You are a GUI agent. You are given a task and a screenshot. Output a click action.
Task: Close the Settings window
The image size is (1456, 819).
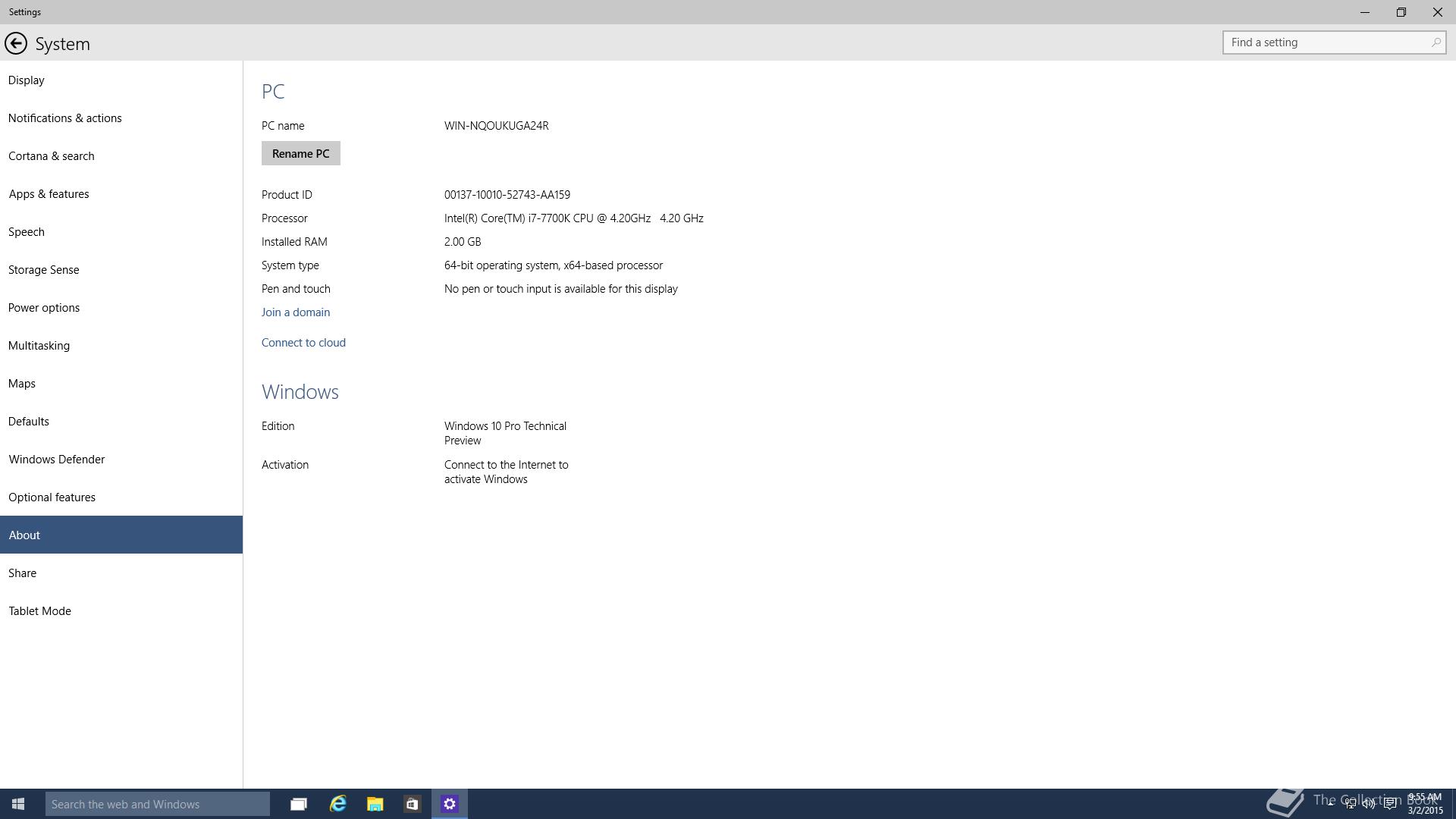coord(1438,12)
